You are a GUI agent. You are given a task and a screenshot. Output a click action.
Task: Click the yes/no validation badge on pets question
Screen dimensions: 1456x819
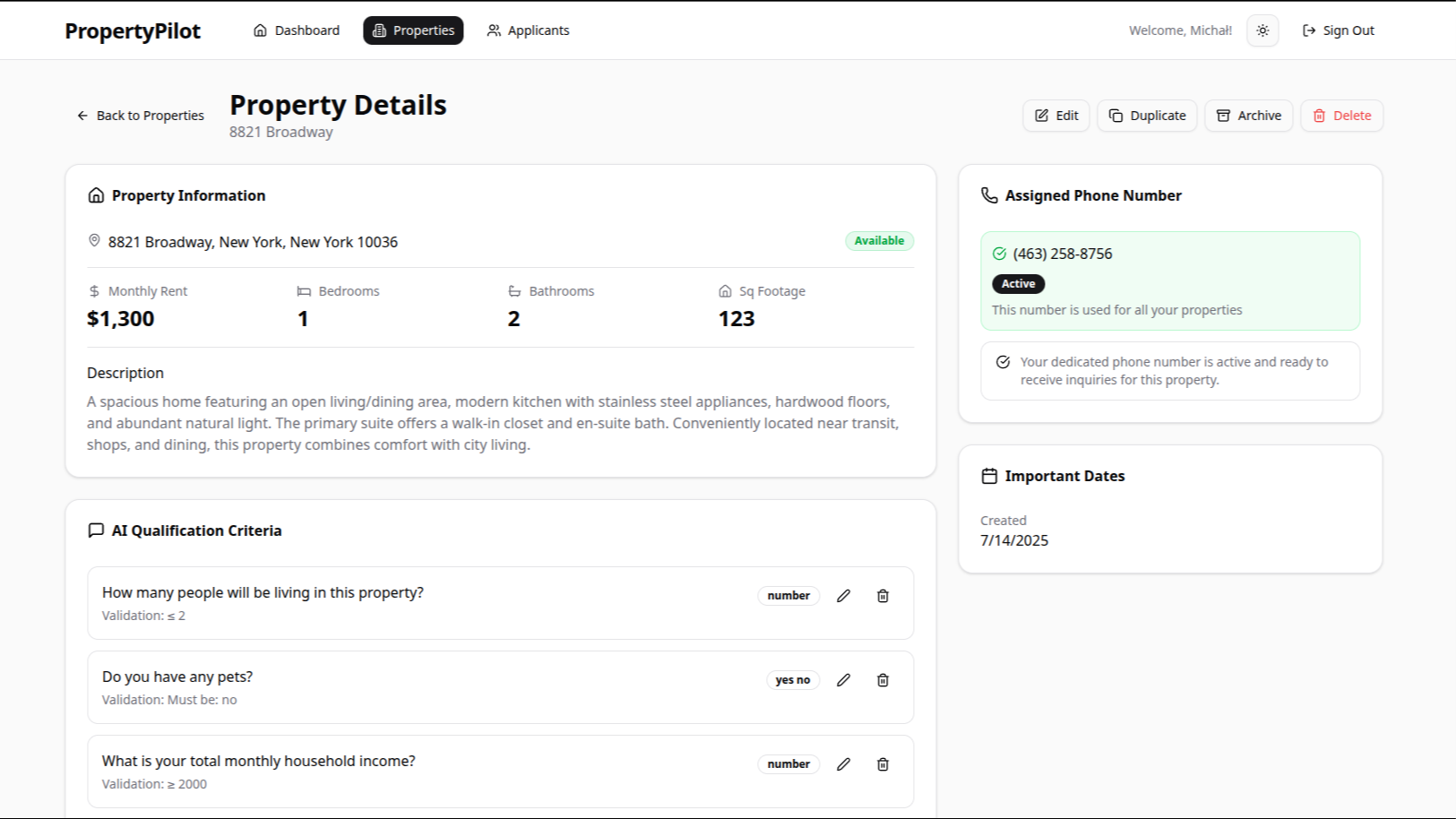792,680
